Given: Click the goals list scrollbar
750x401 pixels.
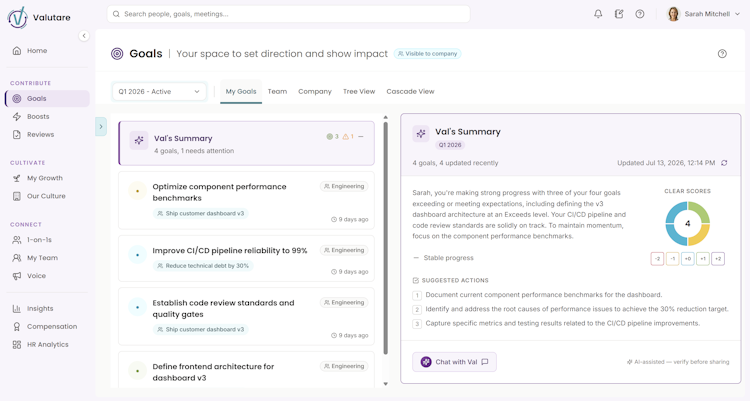Looking at the screenshot, I should pos(386,238).
